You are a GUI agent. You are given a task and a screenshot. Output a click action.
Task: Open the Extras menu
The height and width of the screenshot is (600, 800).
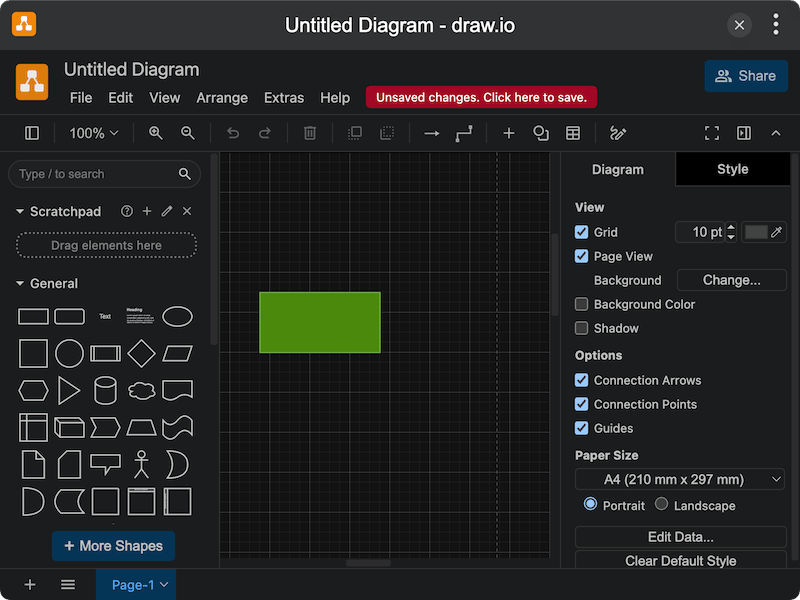(x=284, y=97)
